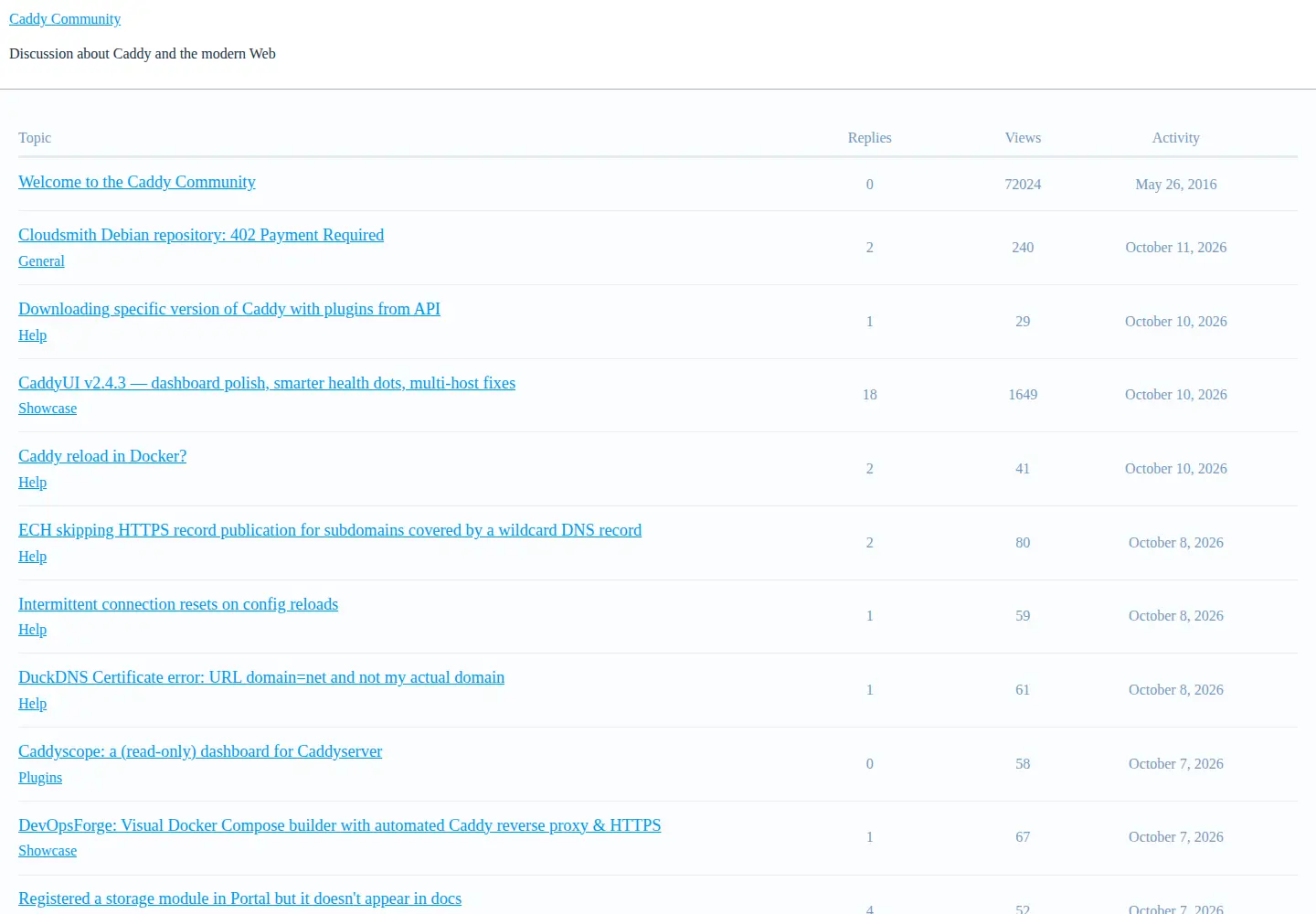This screenshot has height=914, width=1316.
Task: Select the 29 views value
Action: pos(1023,322)
